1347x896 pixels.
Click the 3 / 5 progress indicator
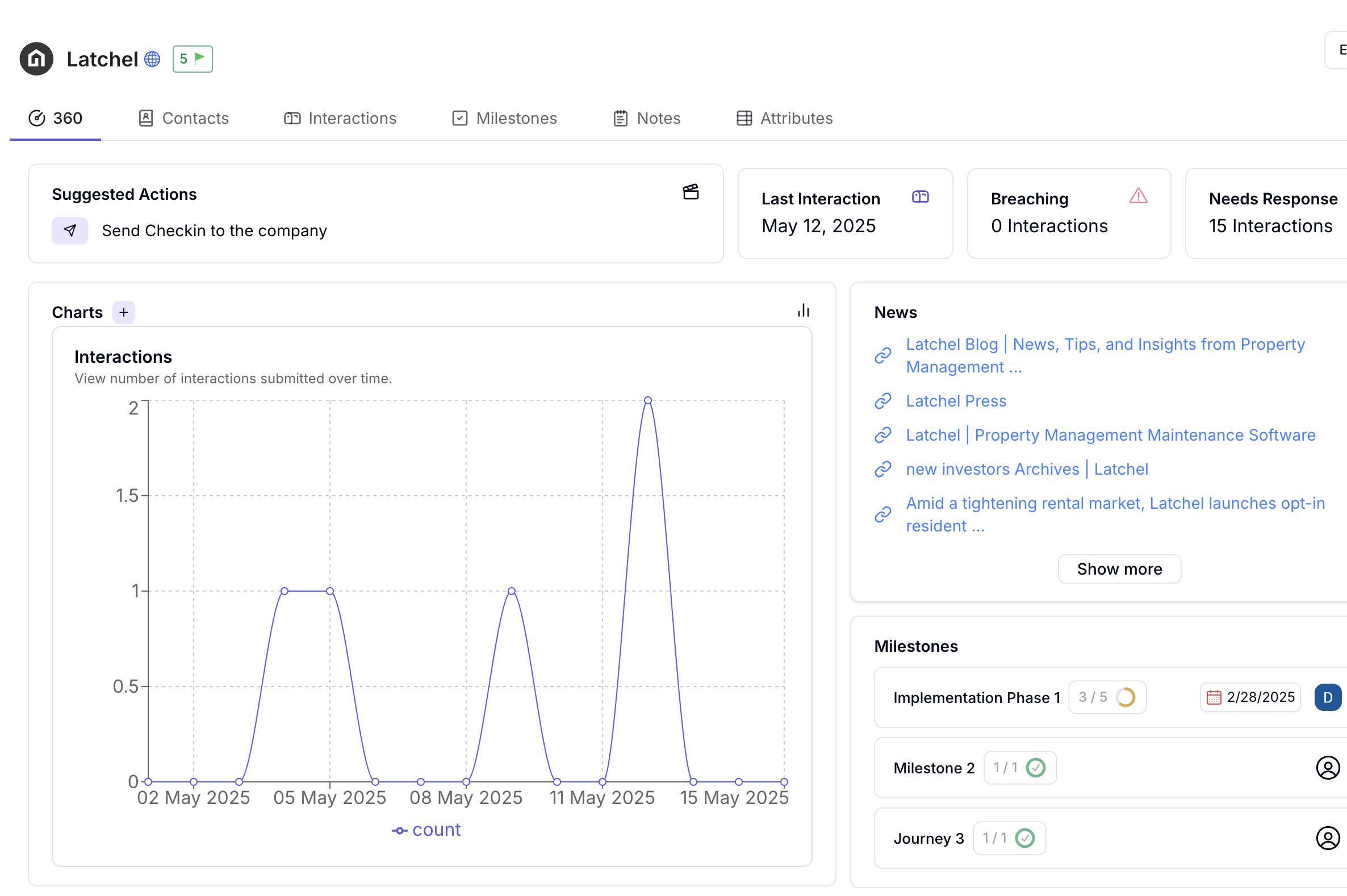[1106, 697]
